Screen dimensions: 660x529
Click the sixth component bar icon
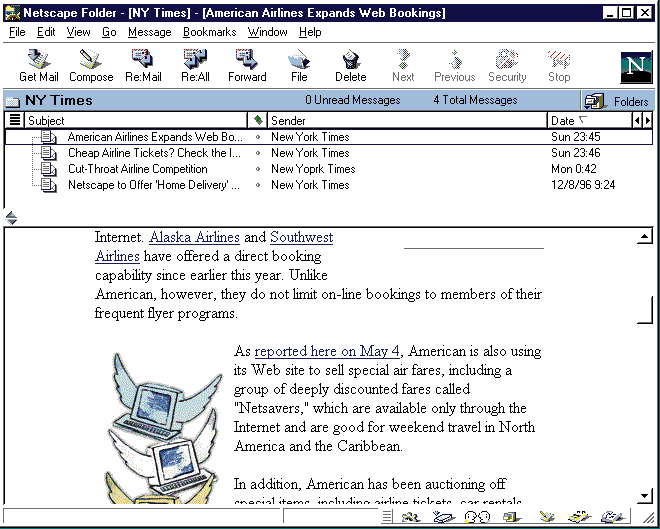(x=580, y=517)
